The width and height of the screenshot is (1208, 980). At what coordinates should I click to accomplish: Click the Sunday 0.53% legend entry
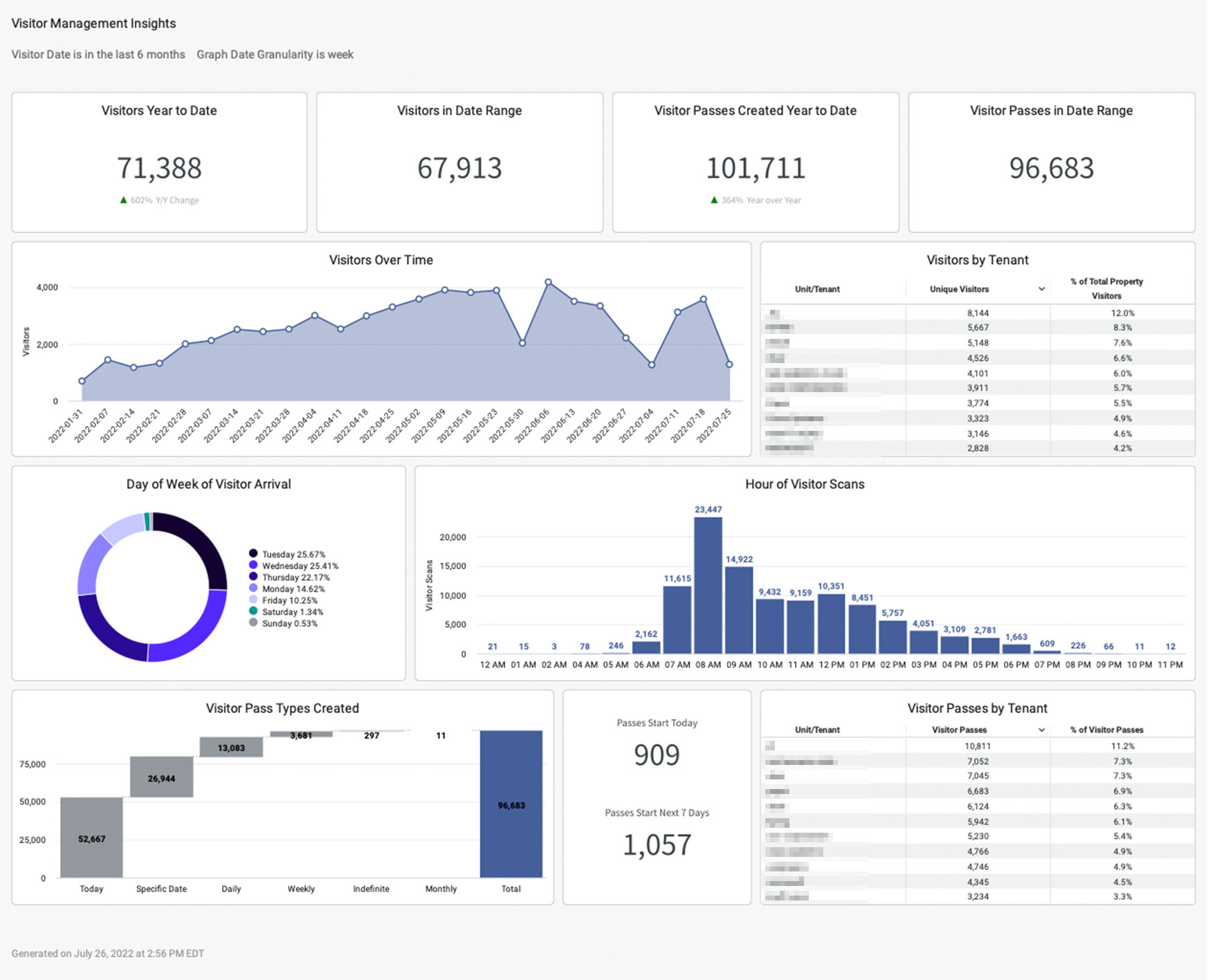tap(284, 623)
